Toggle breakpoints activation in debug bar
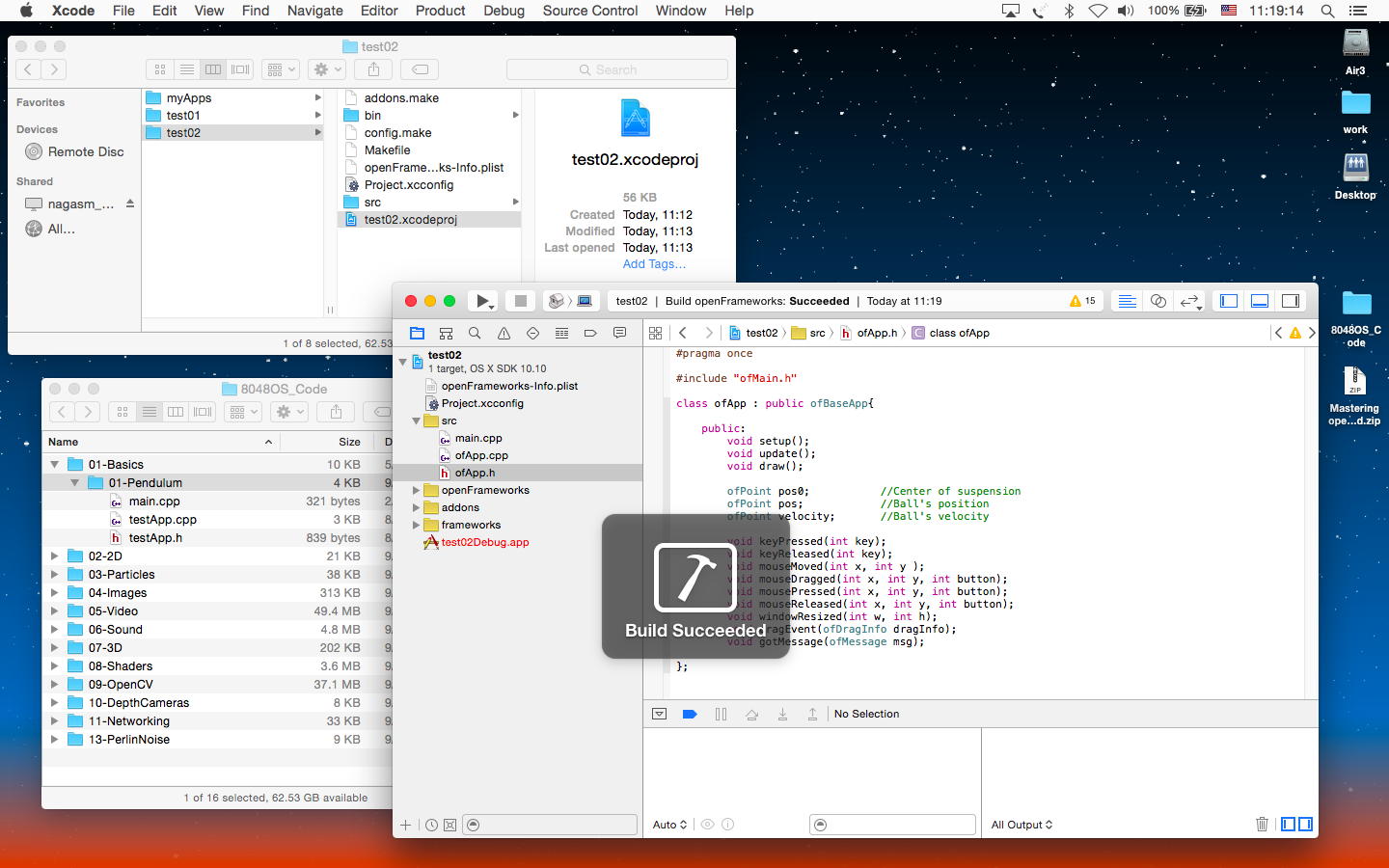The width and height of the screenshot is (1389, 868). click(690, 714)
